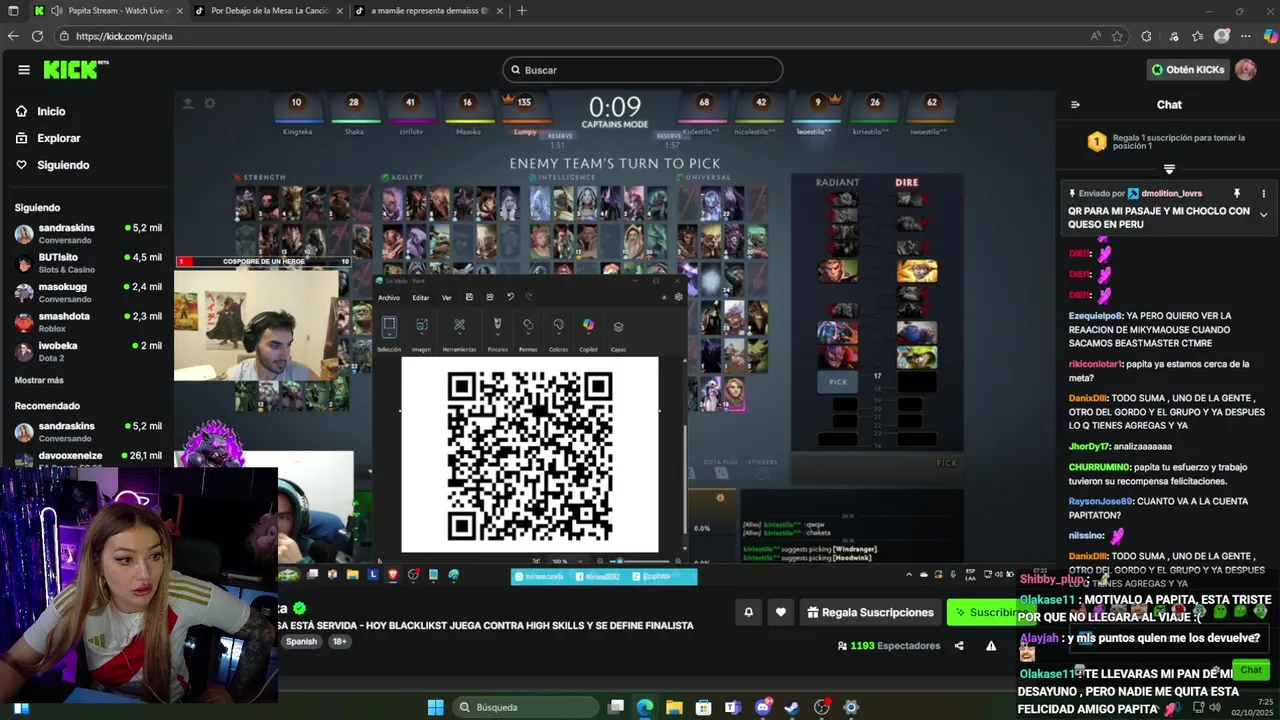
Task: Click the 18+ tag
Action: (x=339, y=641)
